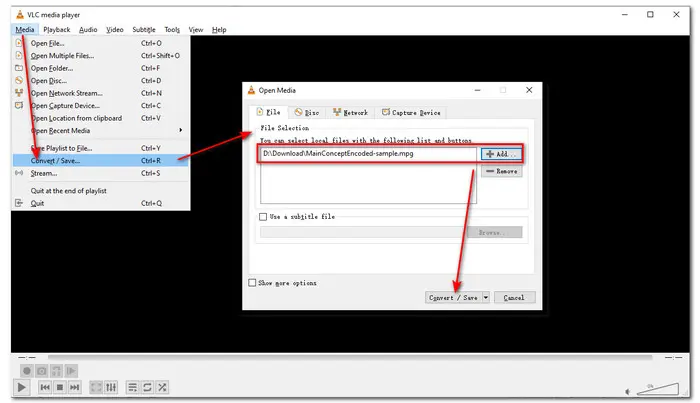Choose Open File... from Media menu

pyautogui.click(x=101, y=43)
